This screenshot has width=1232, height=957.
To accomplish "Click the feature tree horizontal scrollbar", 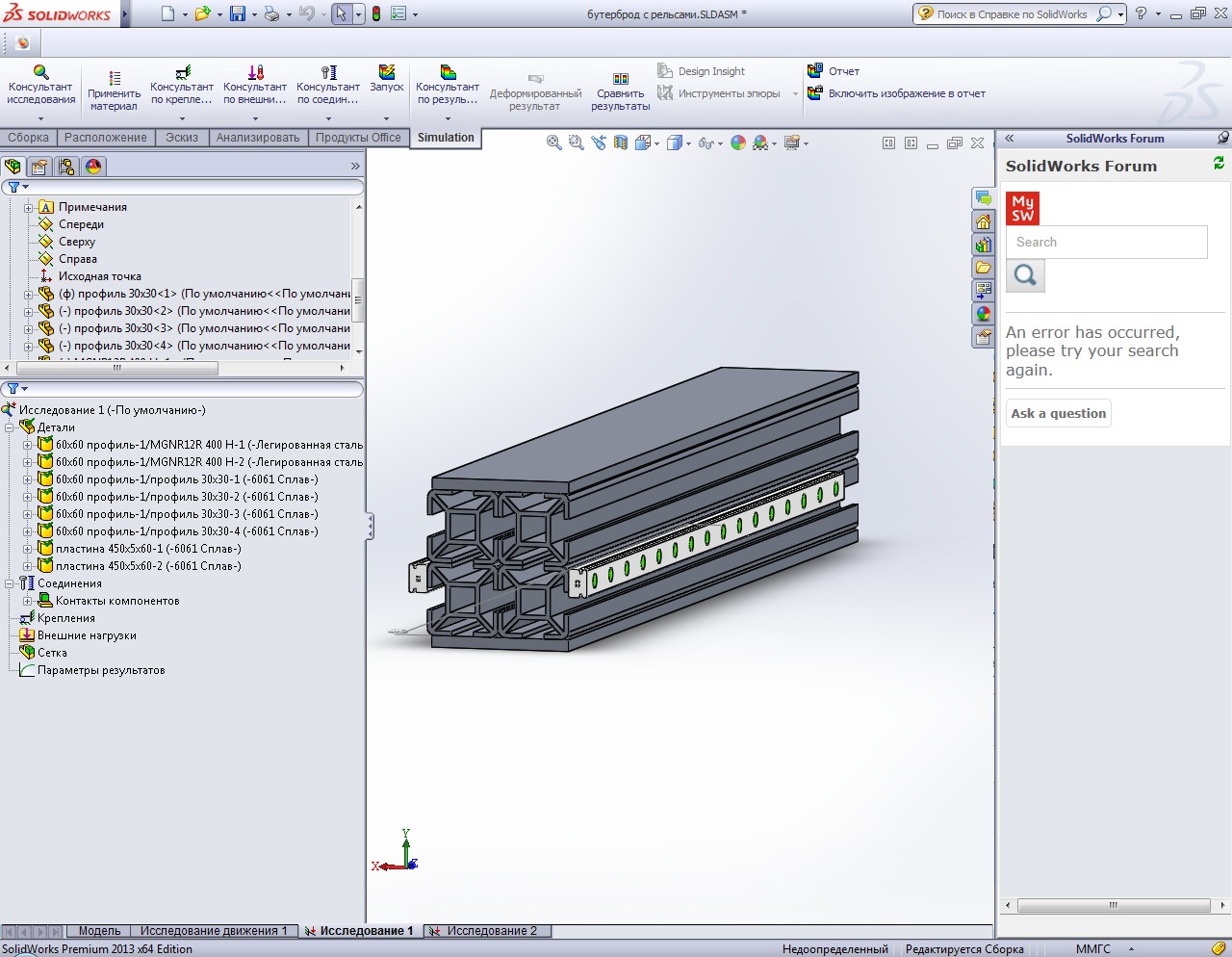I will click(117, 369).
